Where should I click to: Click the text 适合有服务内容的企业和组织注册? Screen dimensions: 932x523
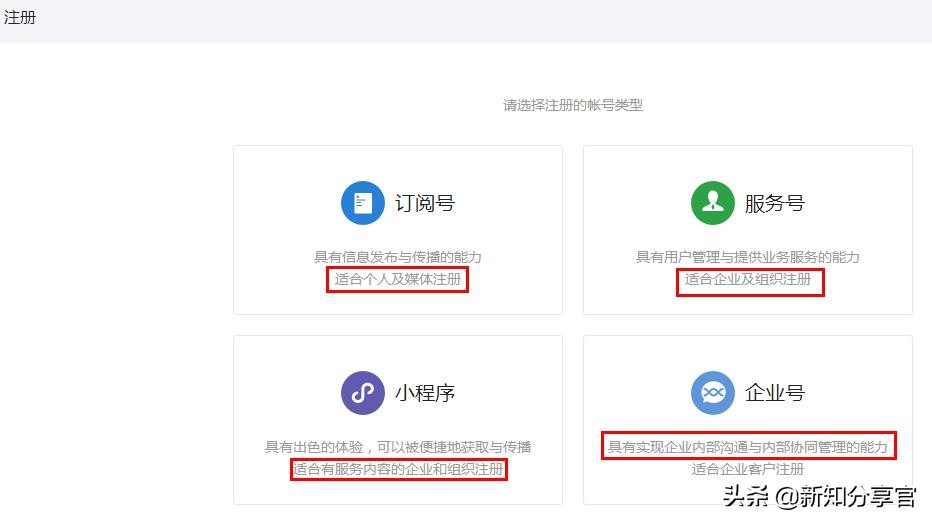coord(398,469)
